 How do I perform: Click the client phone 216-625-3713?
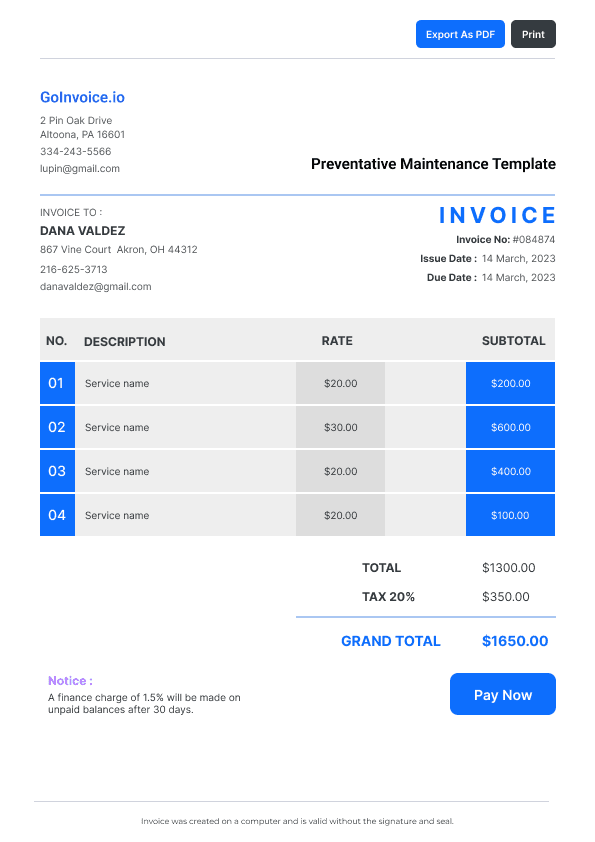click(74, 270)
